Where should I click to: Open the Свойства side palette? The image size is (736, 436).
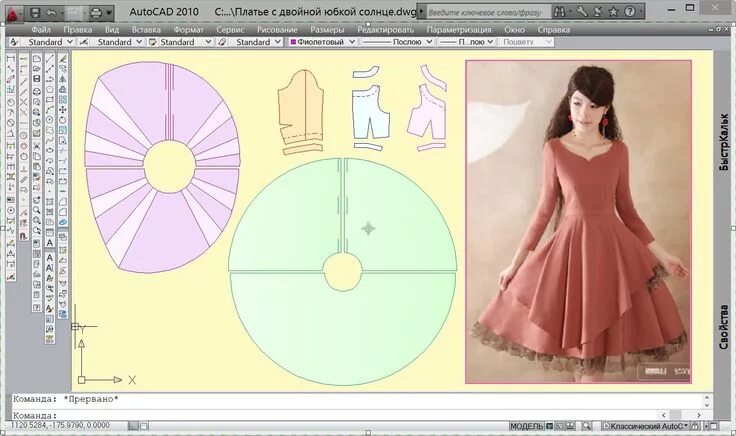pyautogui.click(x=725, y=326)
